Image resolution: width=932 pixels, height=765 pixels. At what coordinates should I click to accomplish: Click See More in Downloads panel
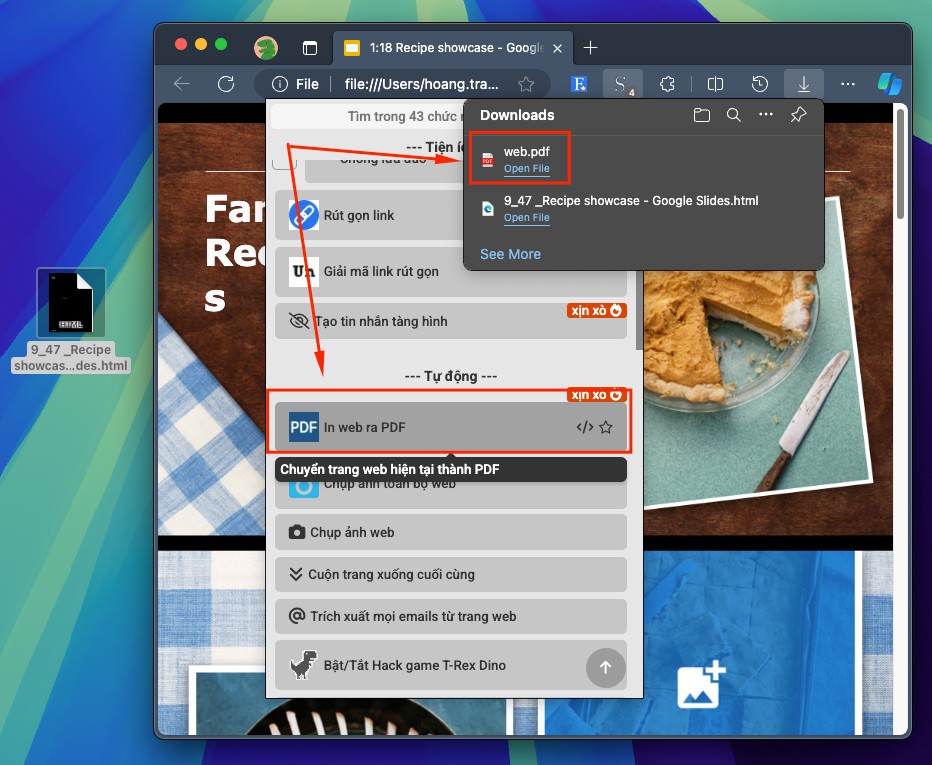click(511, 254)
